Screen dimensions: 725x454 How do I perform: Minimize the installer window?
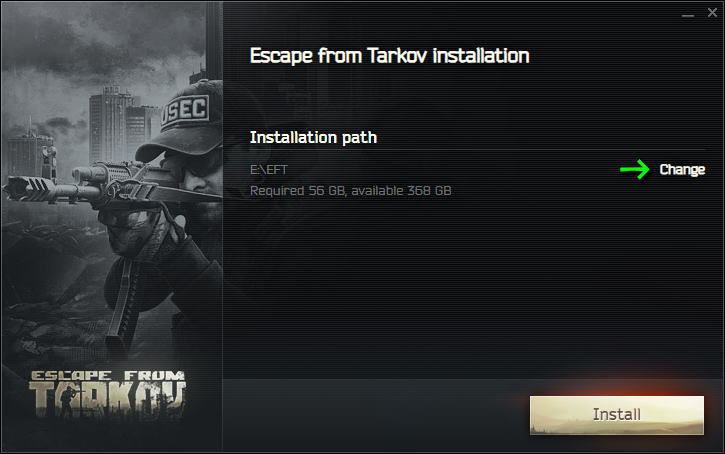click(688, 16)
